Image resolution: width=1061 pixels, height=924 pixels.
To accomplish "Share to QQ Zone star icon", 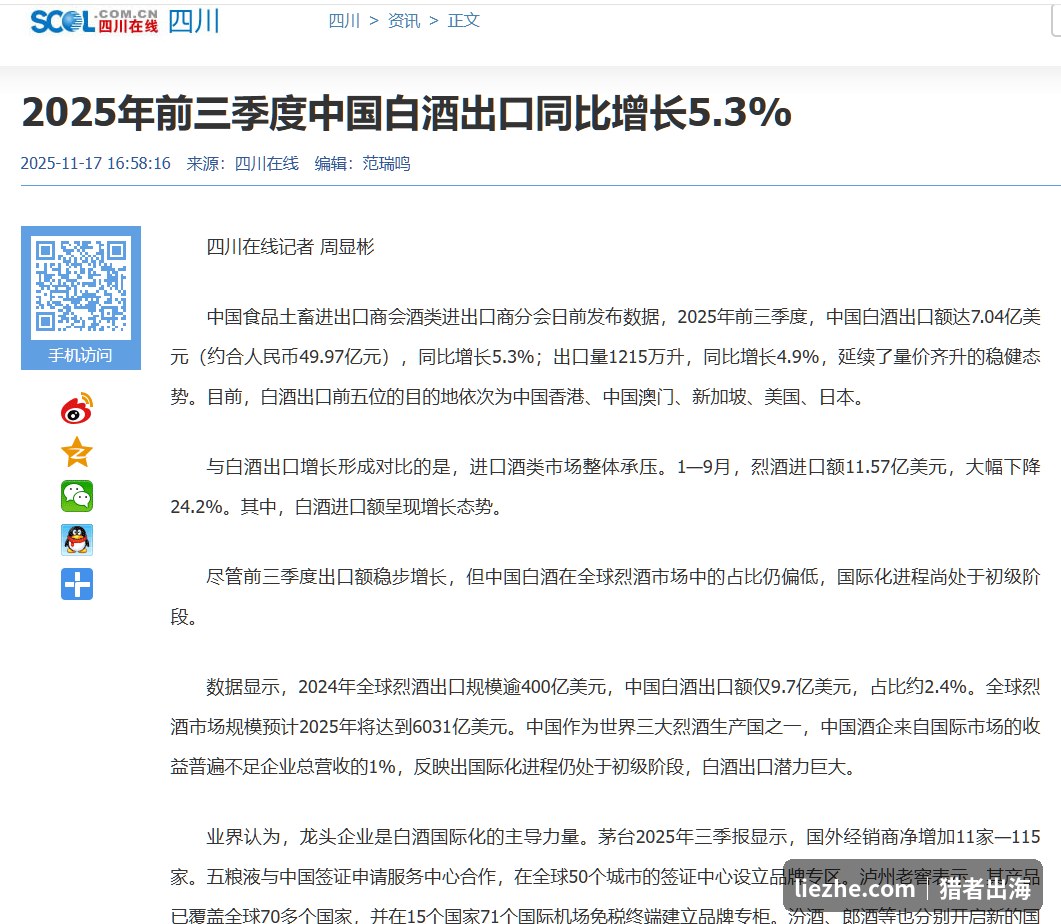I will point(76,453).
